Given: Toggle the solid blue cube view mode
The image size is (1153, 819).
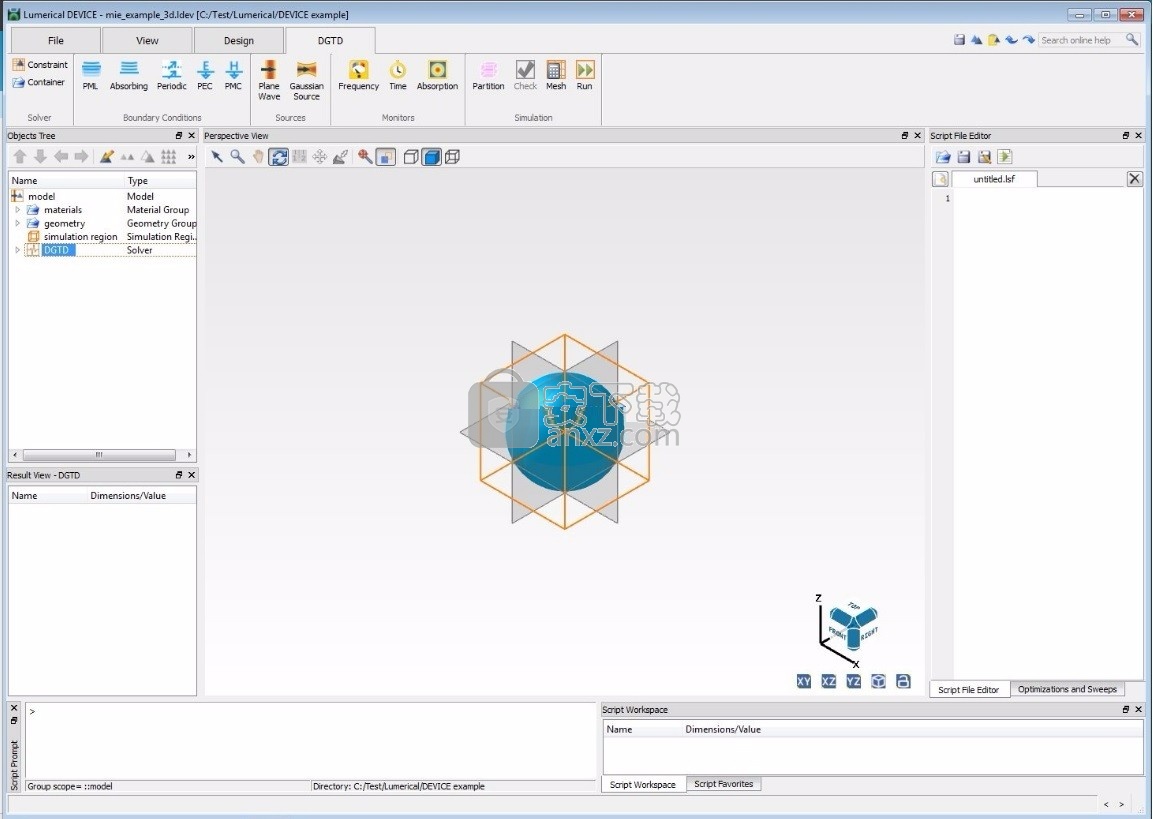Looking at the screenshot, I should [432, 157].
